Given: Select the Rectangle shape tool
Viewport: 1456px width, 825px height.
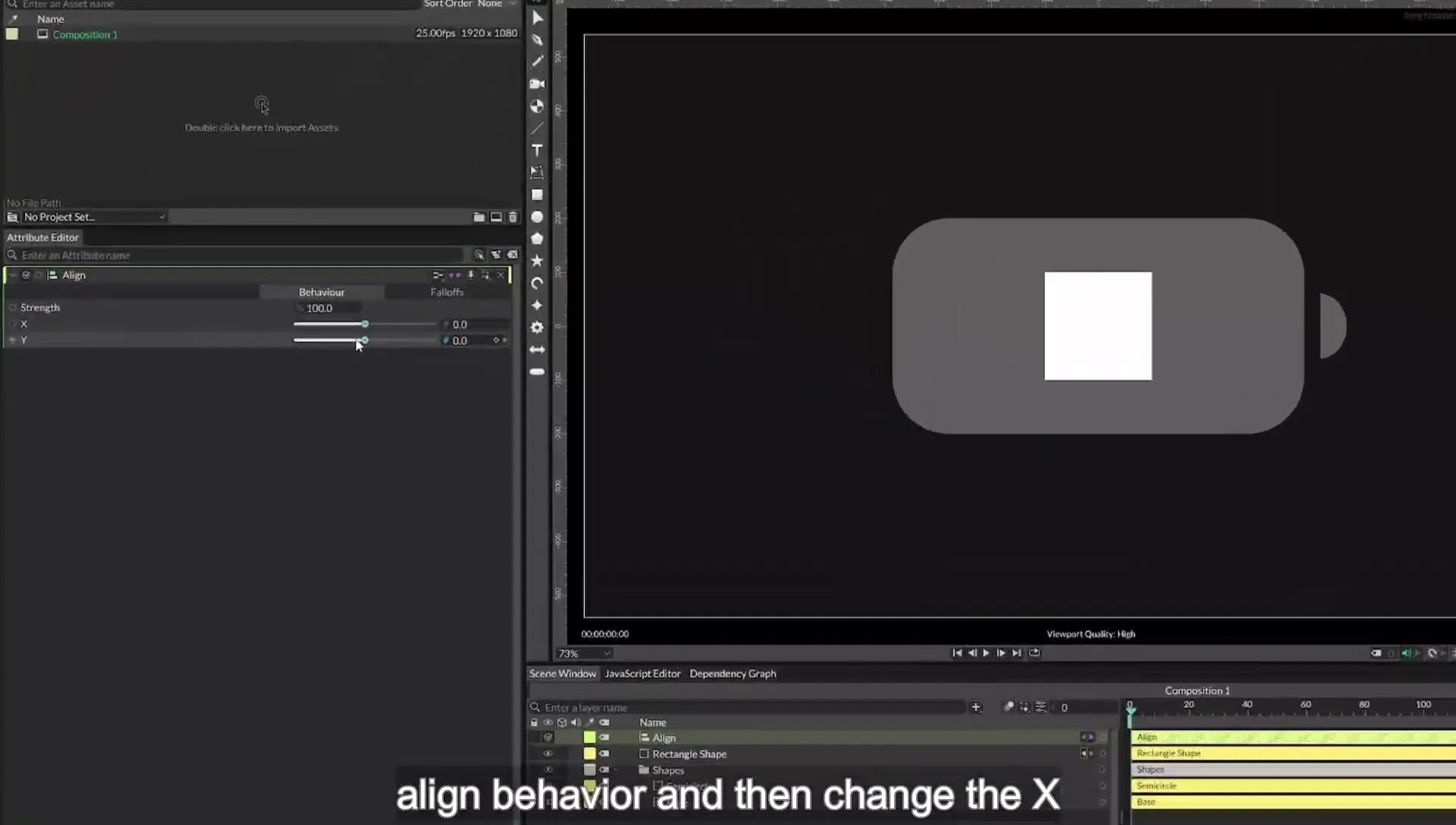Looking at the screenshot, I should (538, 195).
